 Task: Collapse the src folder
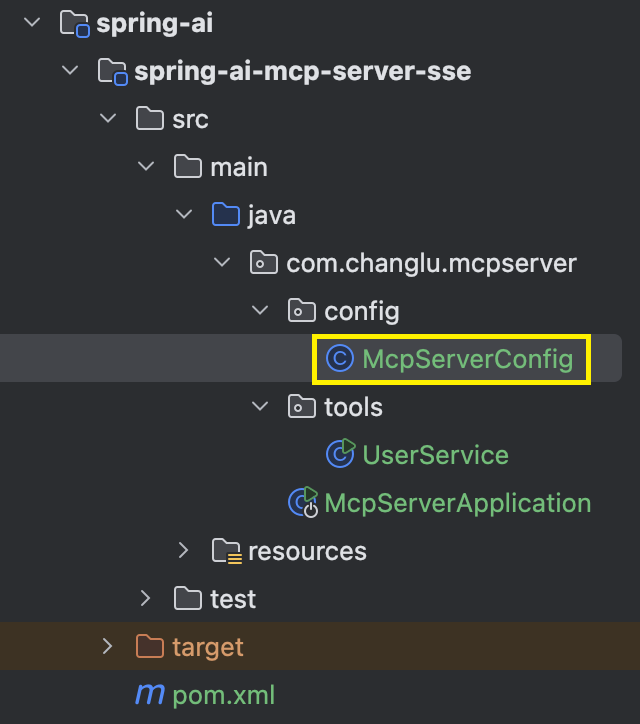(108, 118)
